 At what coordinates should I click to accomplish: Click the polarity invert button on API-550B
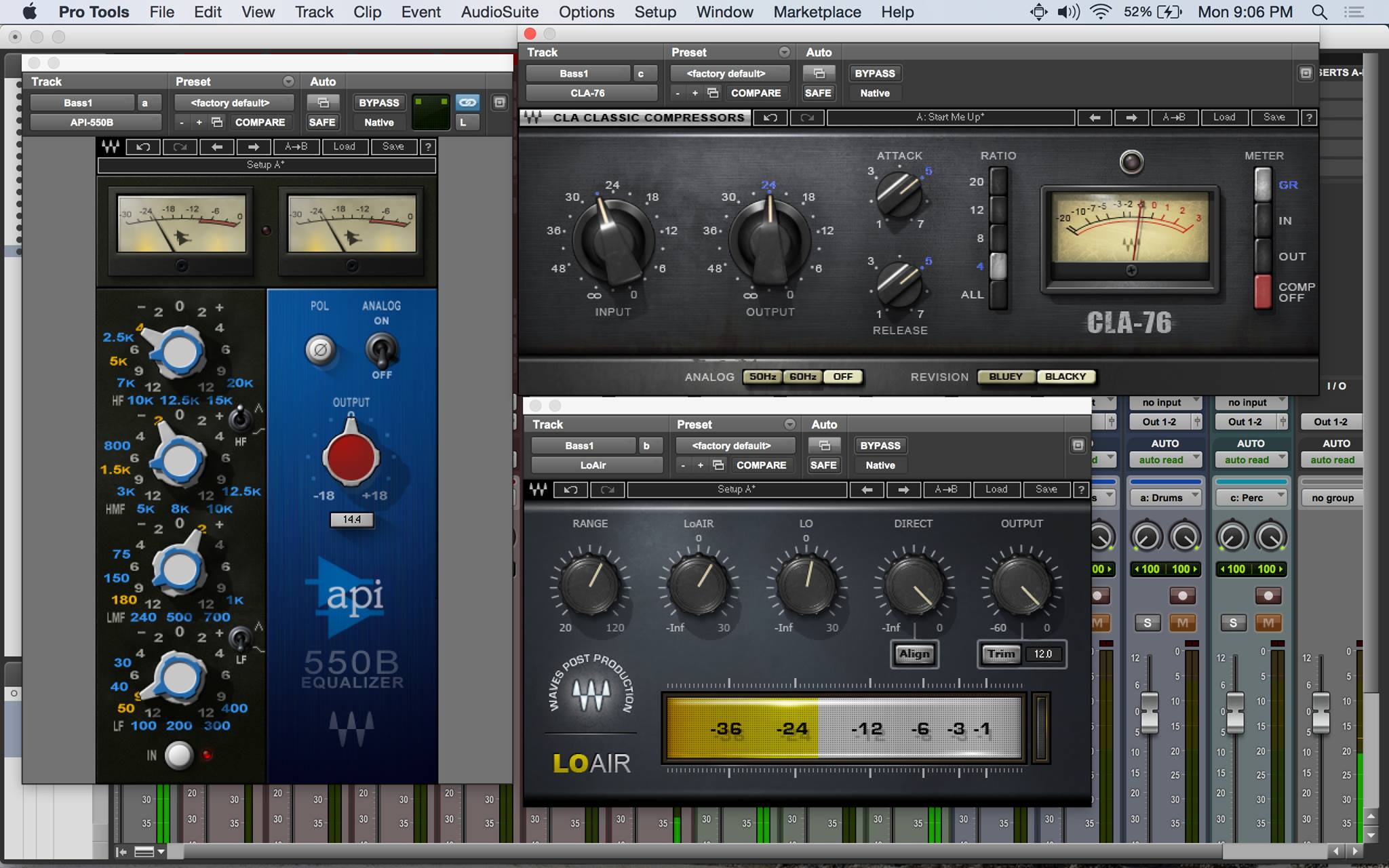319,350
